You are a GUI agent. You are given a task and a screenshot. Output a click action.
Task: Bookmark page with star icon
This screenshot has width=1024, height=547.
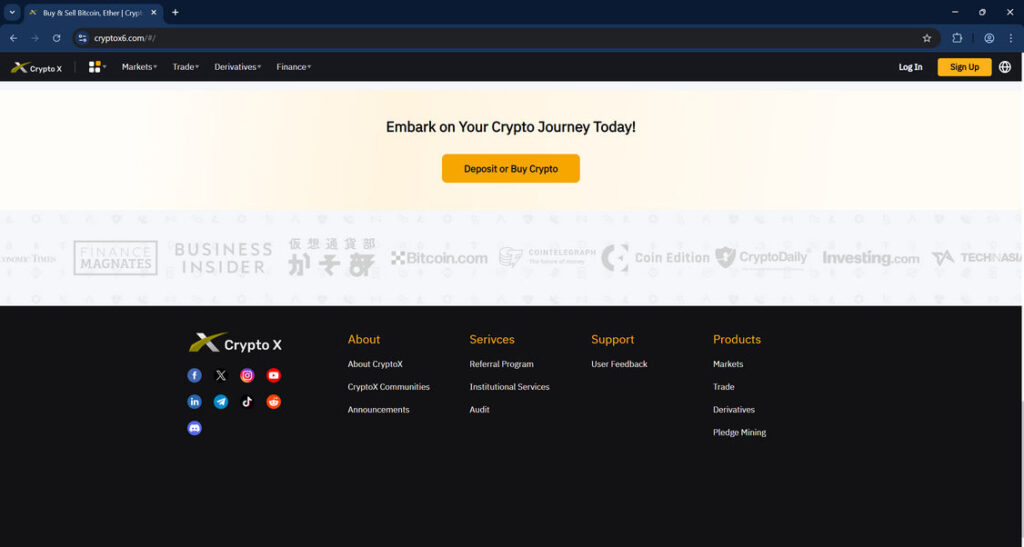pyautogui.click(x=927, y=39)
